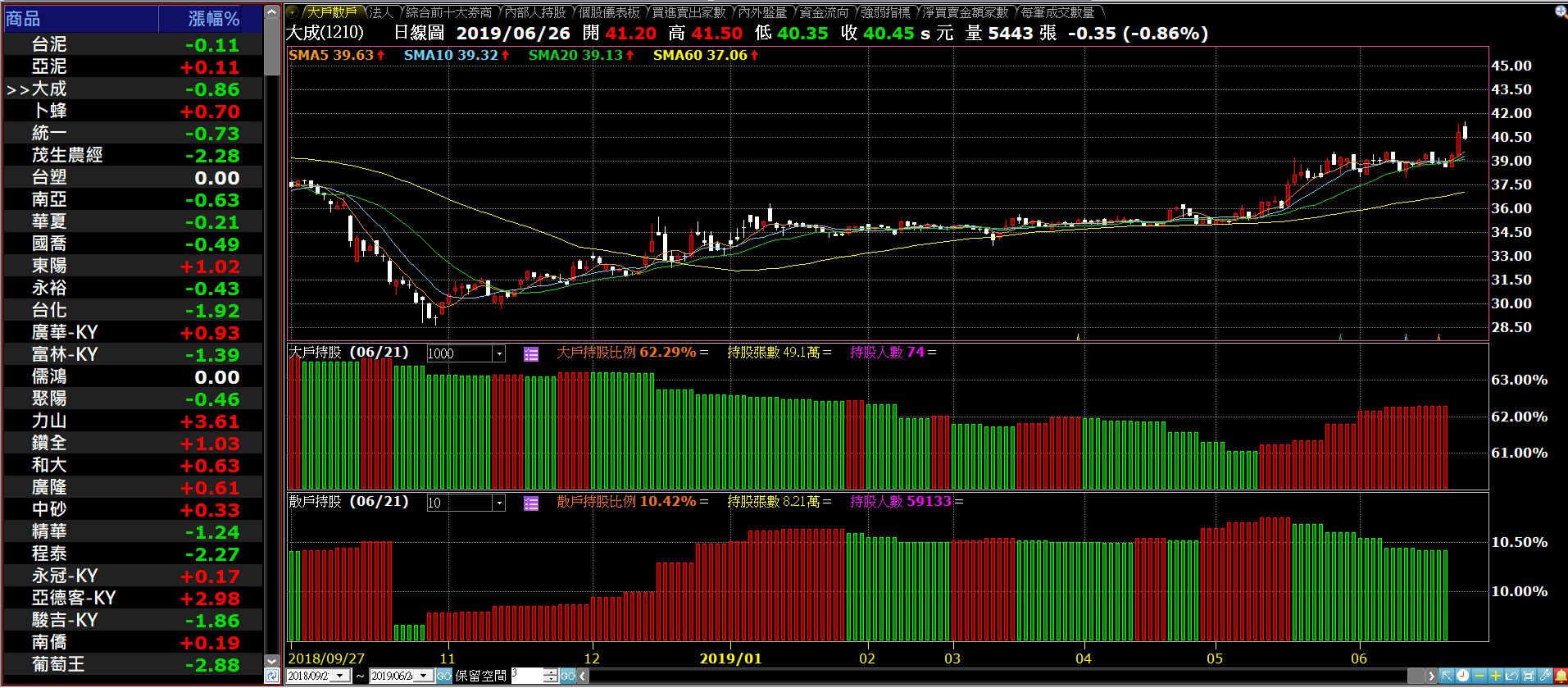1568x688 pixels.
Task: Click the clock icon in chart toolbar
Action: coord(1463,676)
